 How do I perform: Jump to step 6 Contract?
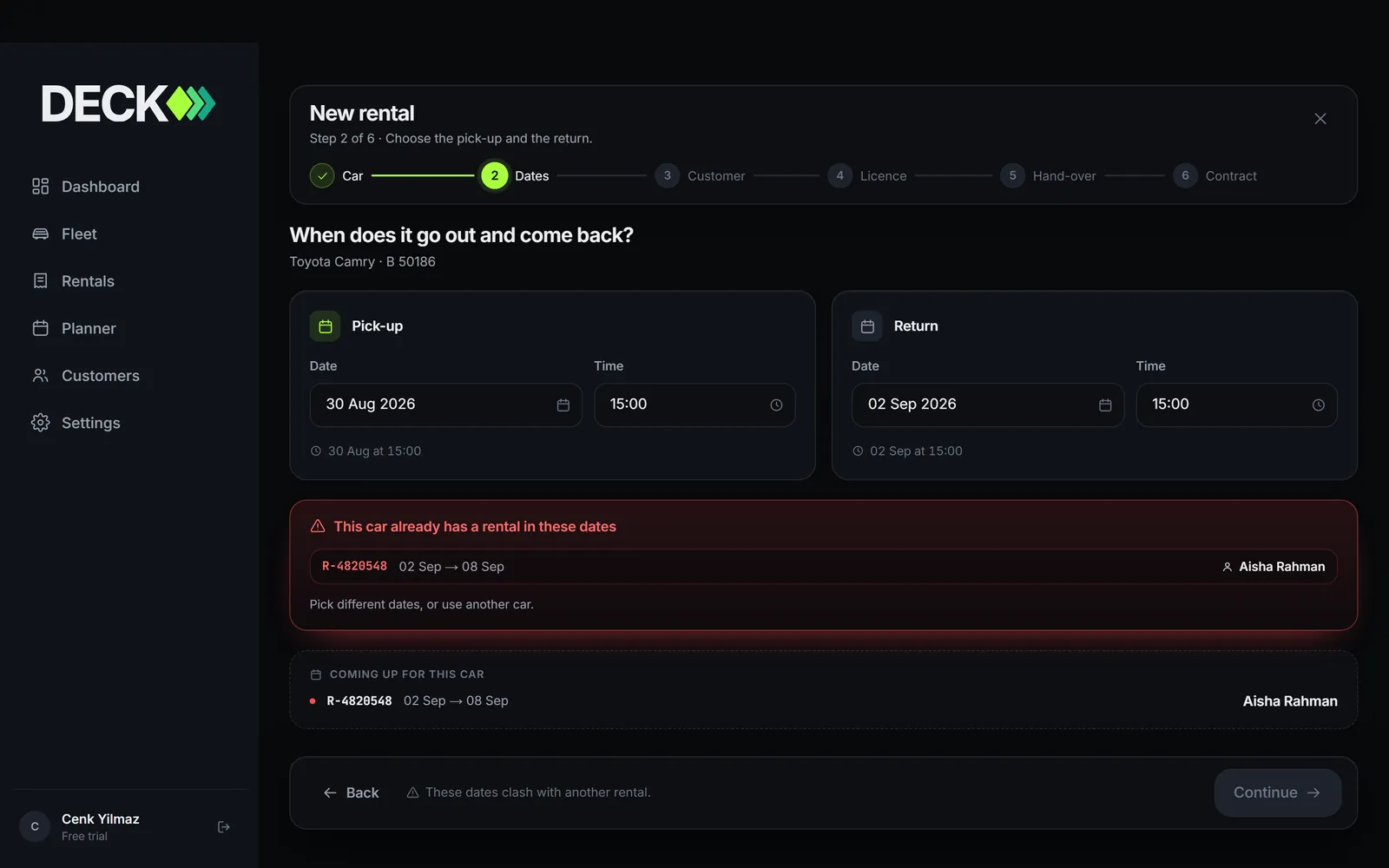pos(1215,175)
